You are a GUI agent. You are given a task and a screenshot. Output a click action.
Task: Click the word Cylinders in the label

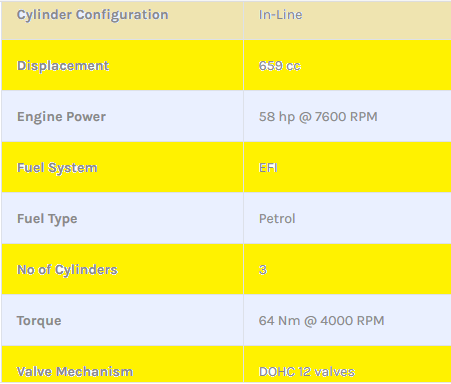click(x=86, y=270)
